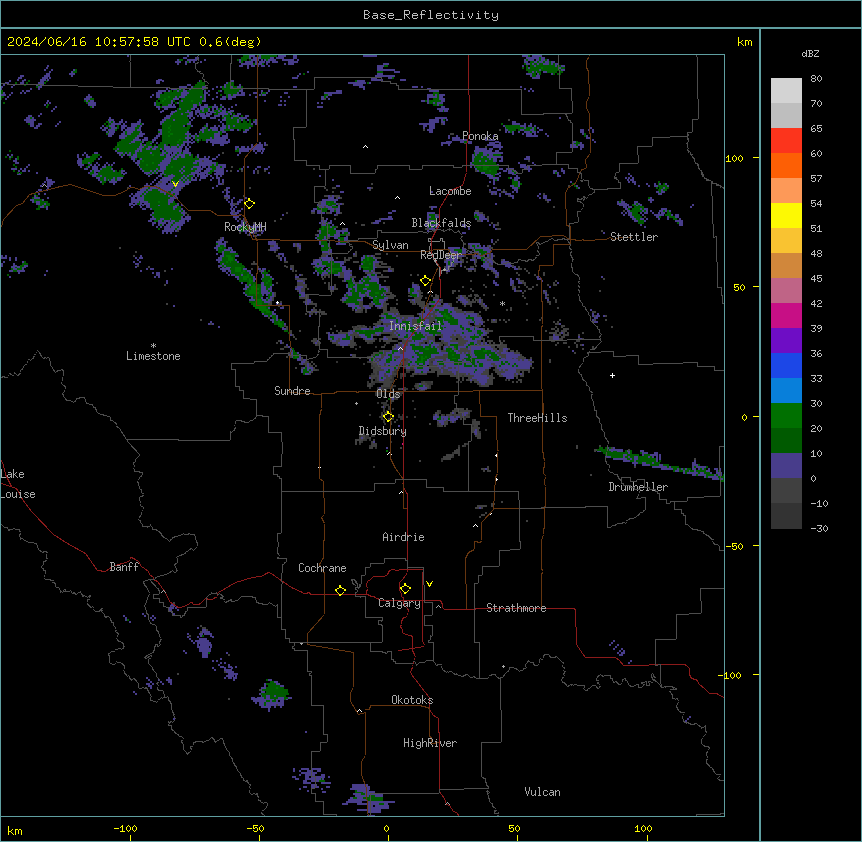Select the orange 60 dBZ legend swatch

click(786, 165)
